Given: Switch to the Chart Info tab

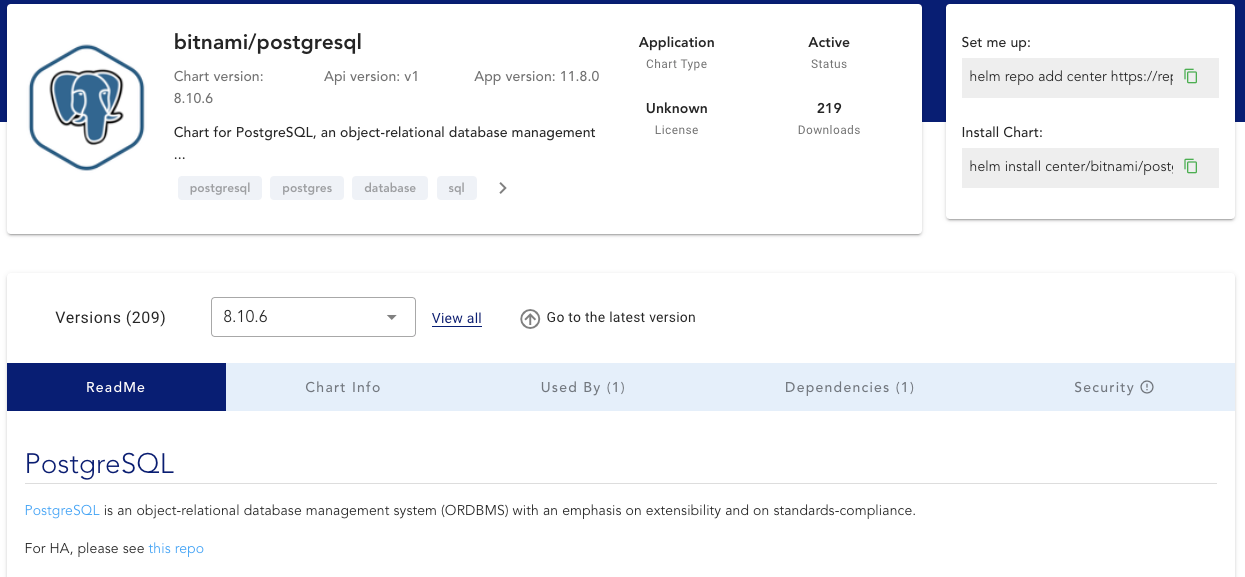Looking at the screenshot, I should pyautogui.click(x=343, y=387).
